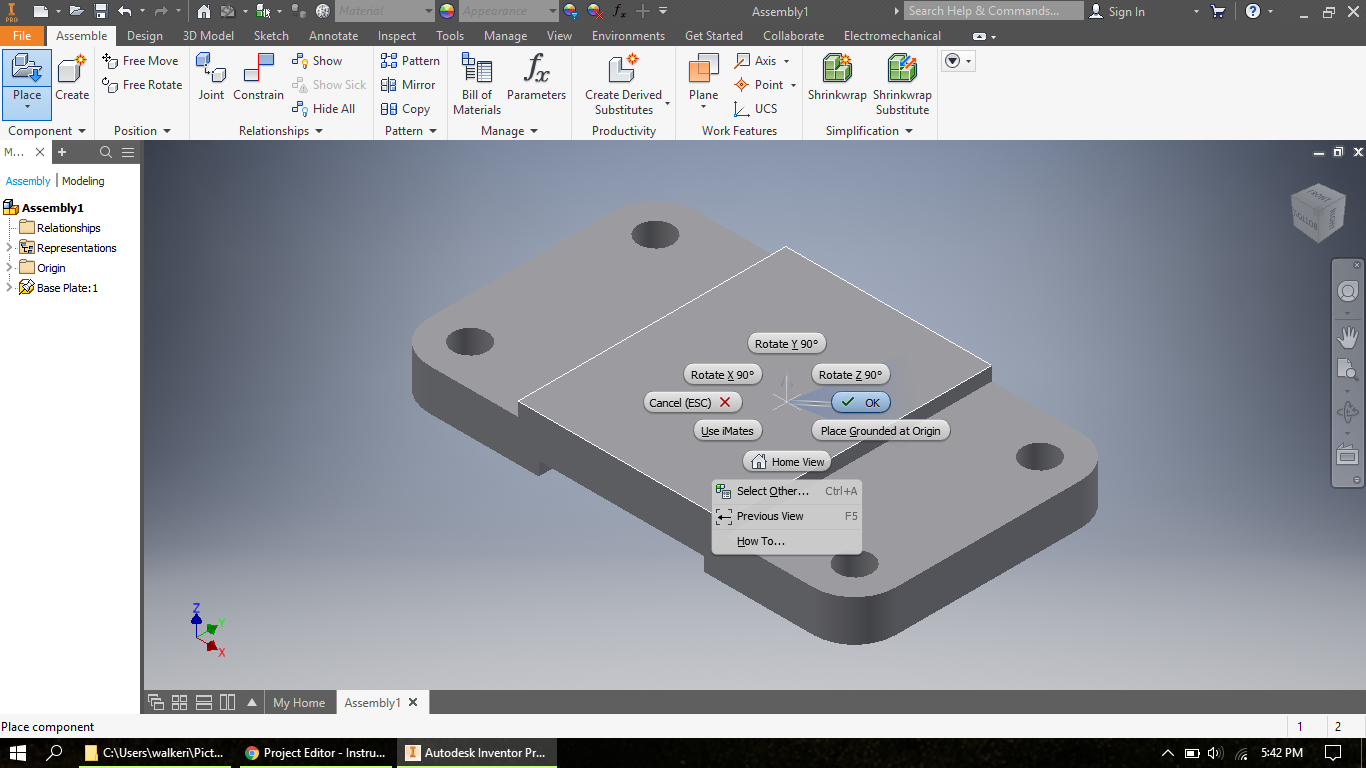Select the Mirror components tool
Image resolution: width=1366 pixels, height=768 pixels.
click(409, 85)
